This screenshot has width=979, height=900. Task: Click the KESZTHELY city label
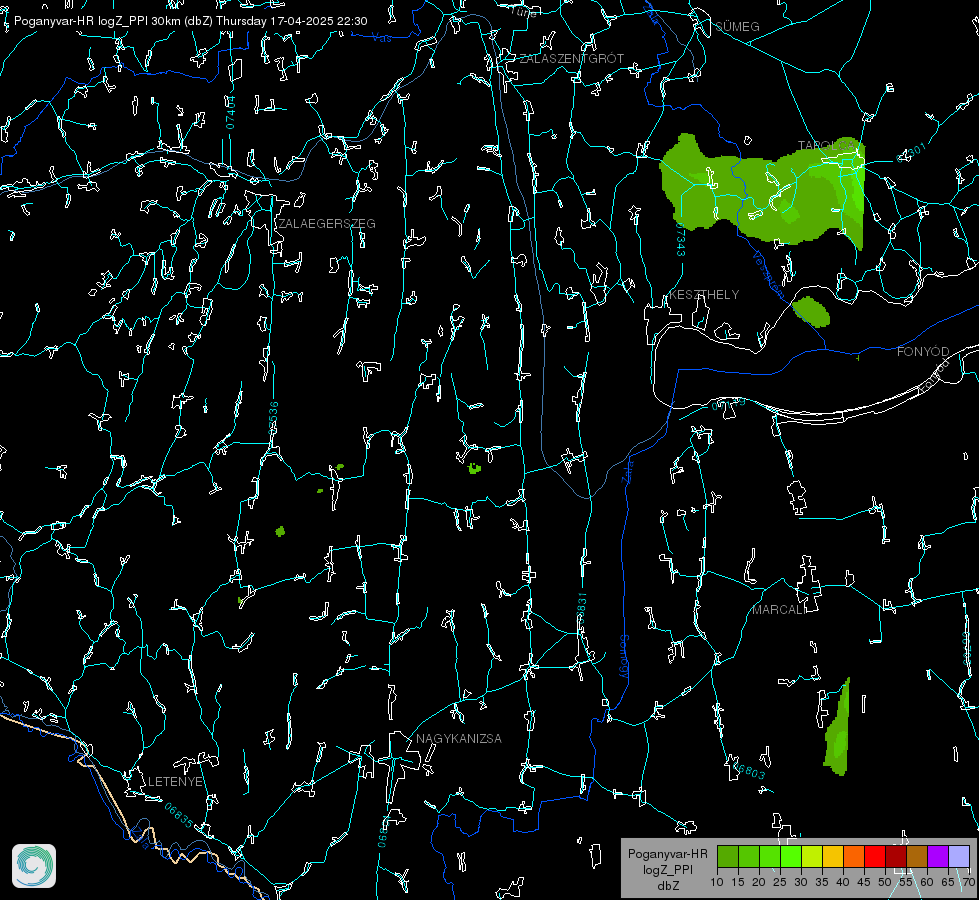pyautogui.click(x=704, y=294)
